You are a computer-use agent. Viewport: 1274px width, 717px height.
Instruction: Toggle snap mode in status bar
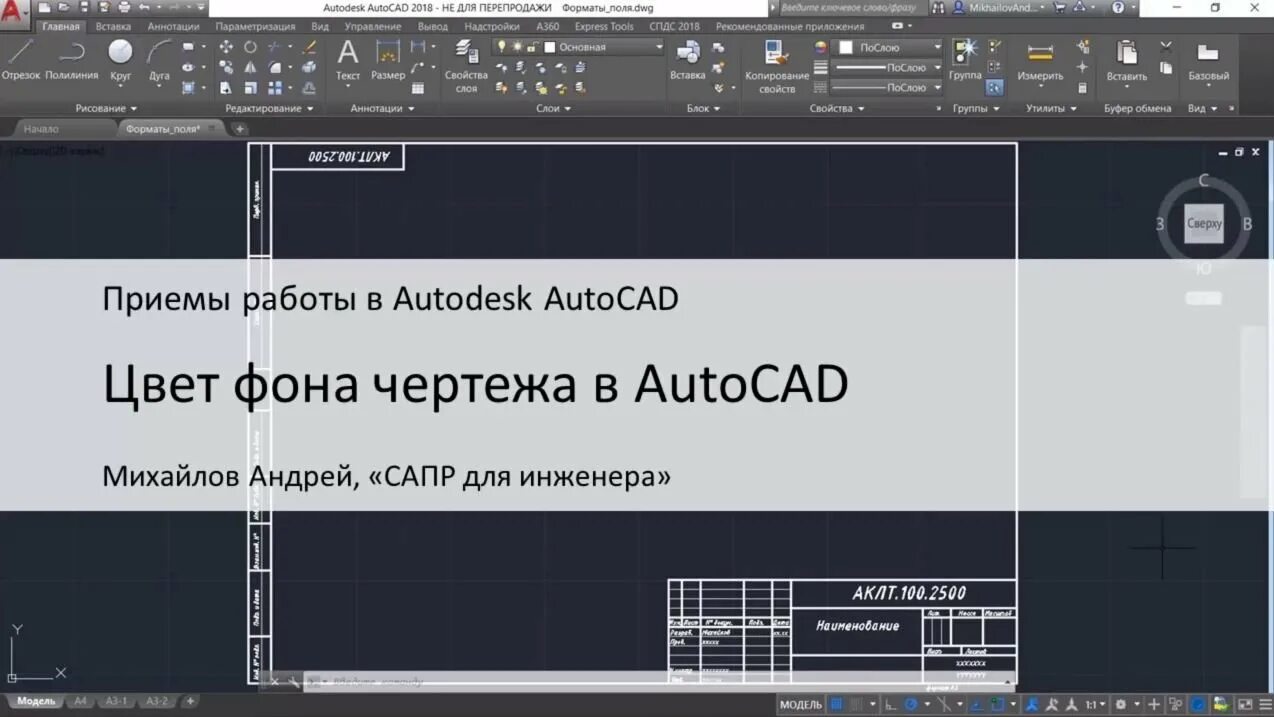858,704
